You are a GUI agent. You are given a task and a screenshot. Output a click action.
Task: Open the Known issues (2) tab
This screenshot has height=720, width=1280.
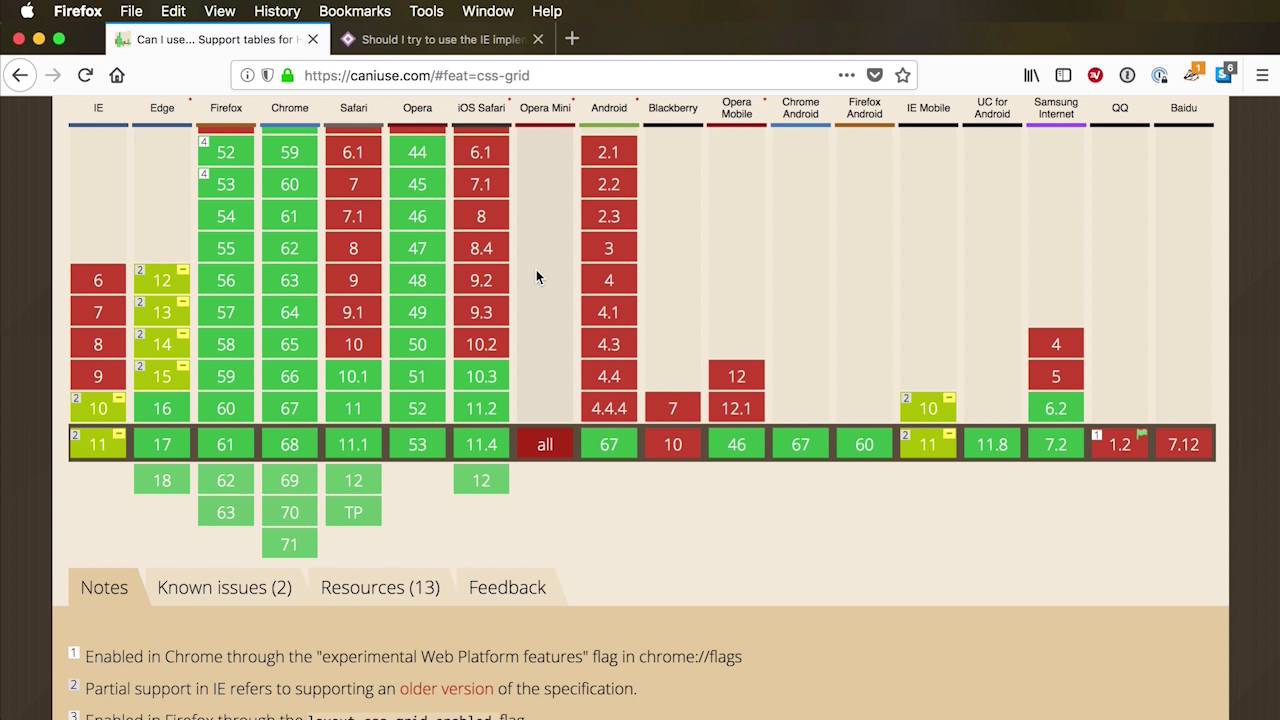click(x=224, y=587)
